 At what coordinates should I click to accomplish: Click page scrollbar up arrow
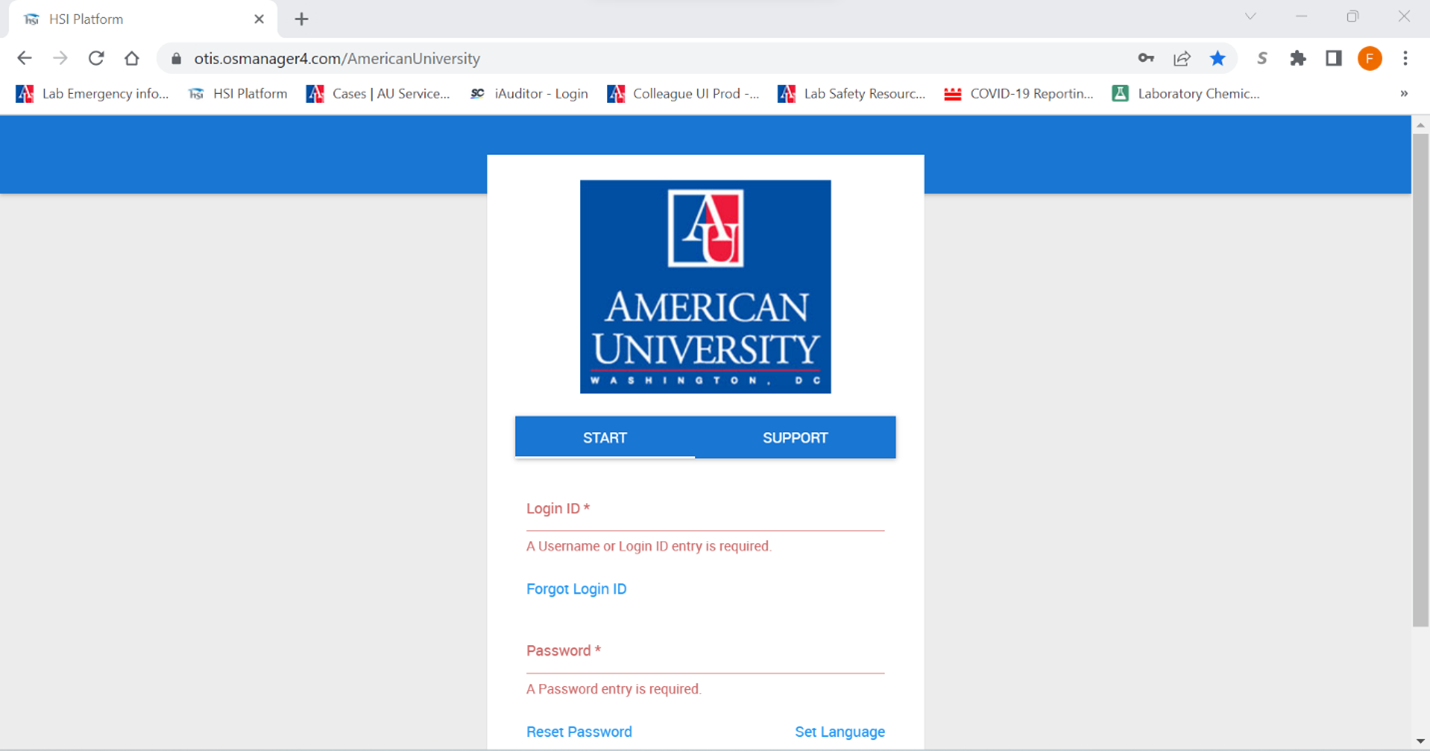tap(1420, 125)
